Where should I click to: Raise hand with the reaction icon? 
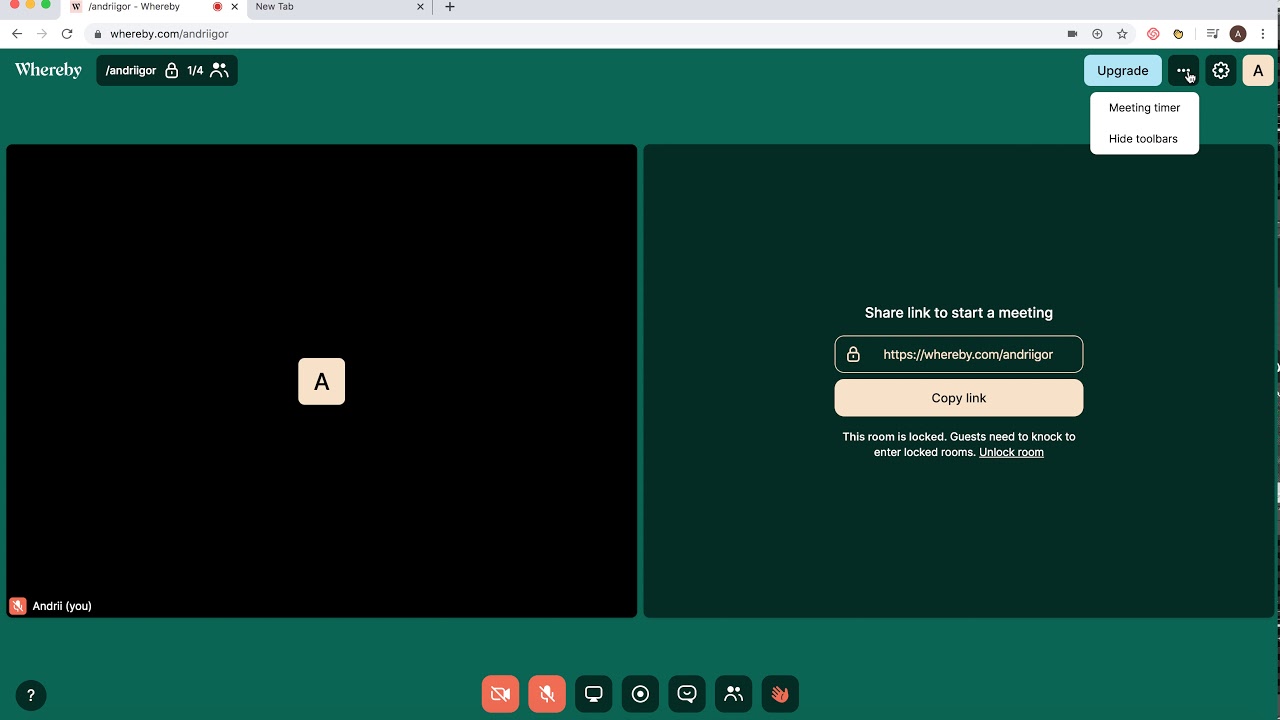780,694
